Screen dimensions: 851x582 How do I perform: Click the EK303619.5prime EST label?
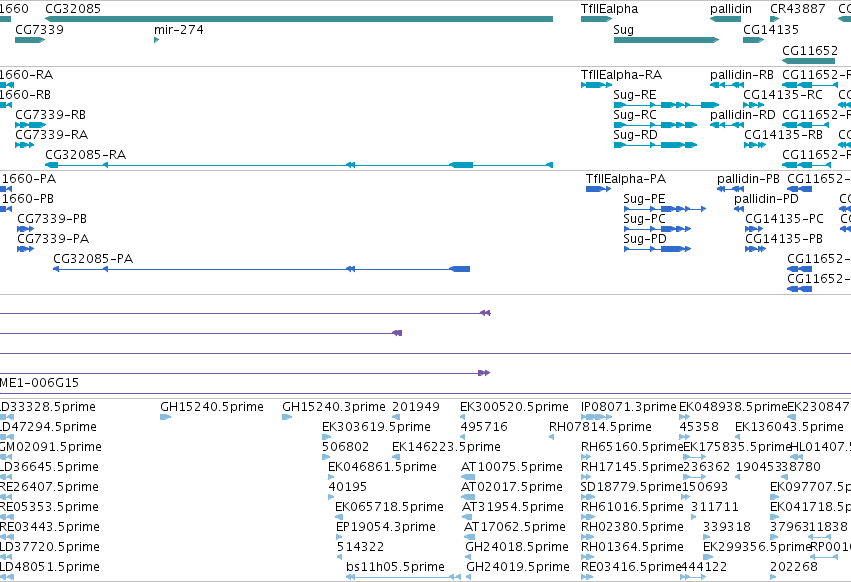click(376, 427)
